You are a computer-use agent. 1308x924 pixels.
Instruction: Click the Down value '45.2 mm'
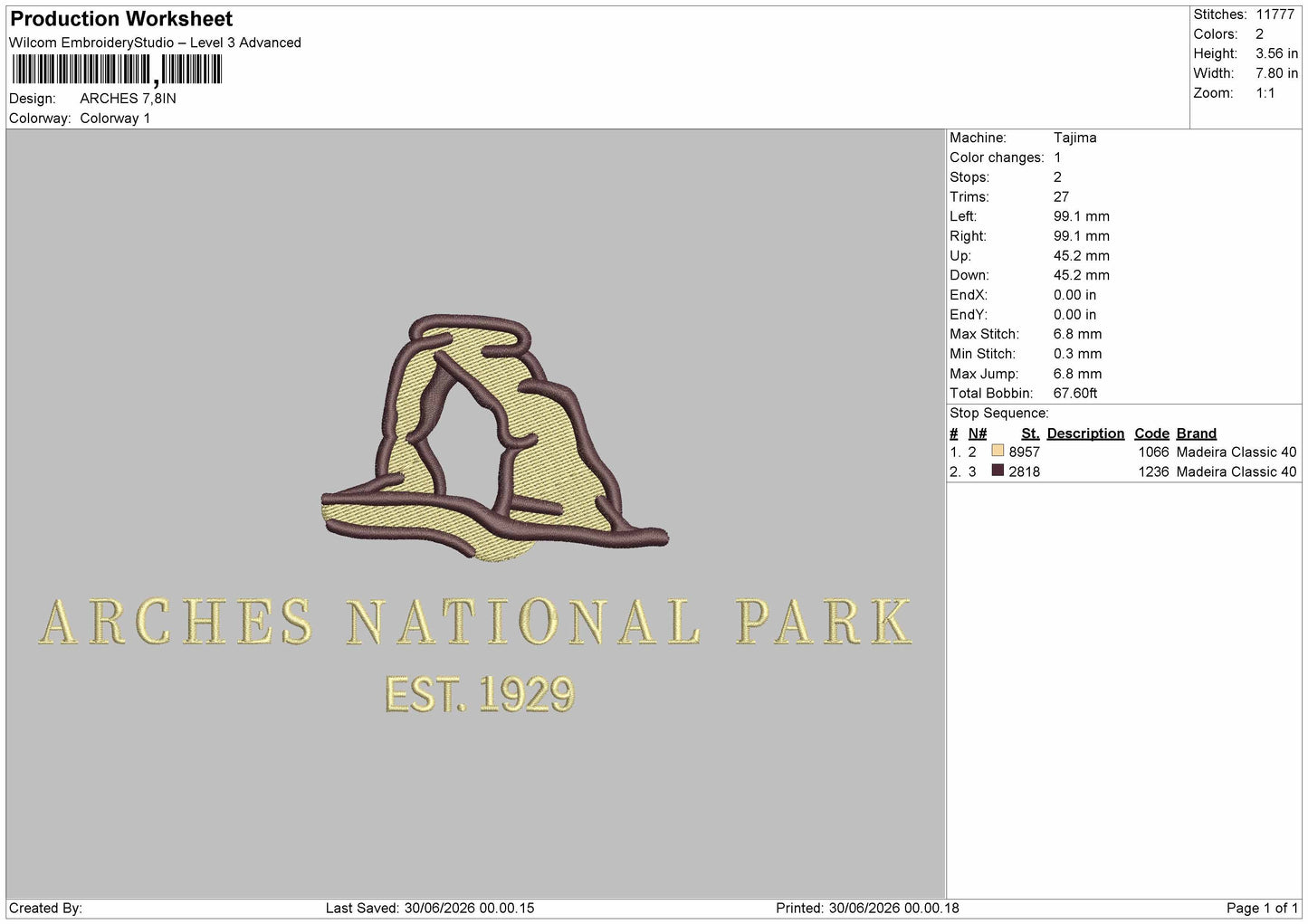tap(1081, 275)
